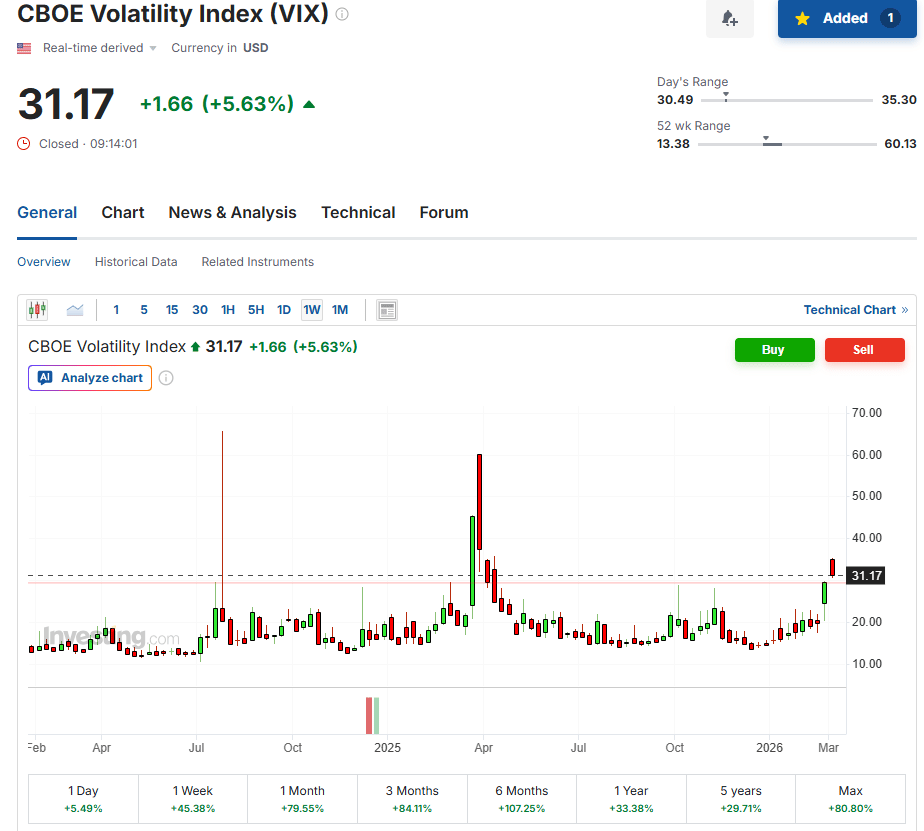
Task: Select the Max performance range
Action: [x=850, y=799]
